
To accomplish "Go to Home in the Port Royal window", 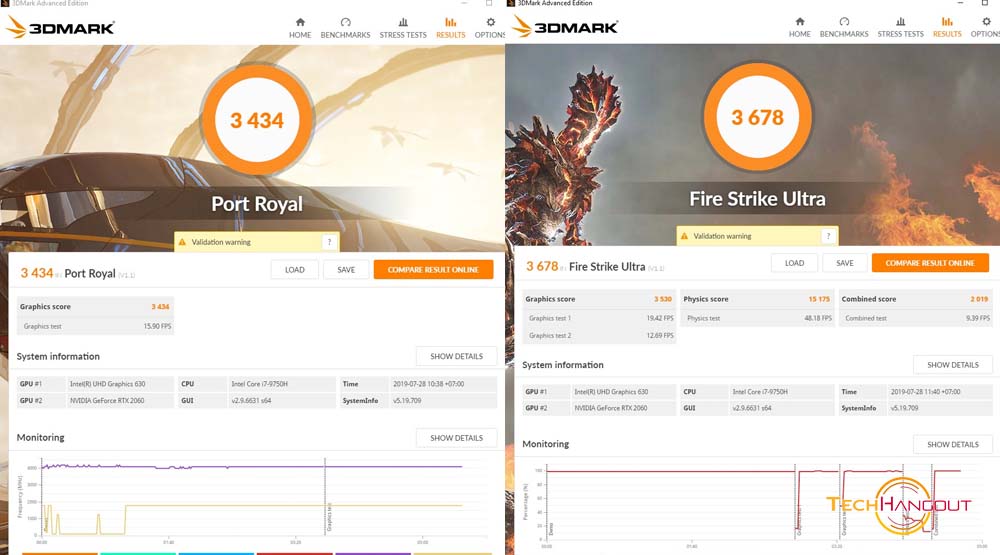I will coord(300,28).
